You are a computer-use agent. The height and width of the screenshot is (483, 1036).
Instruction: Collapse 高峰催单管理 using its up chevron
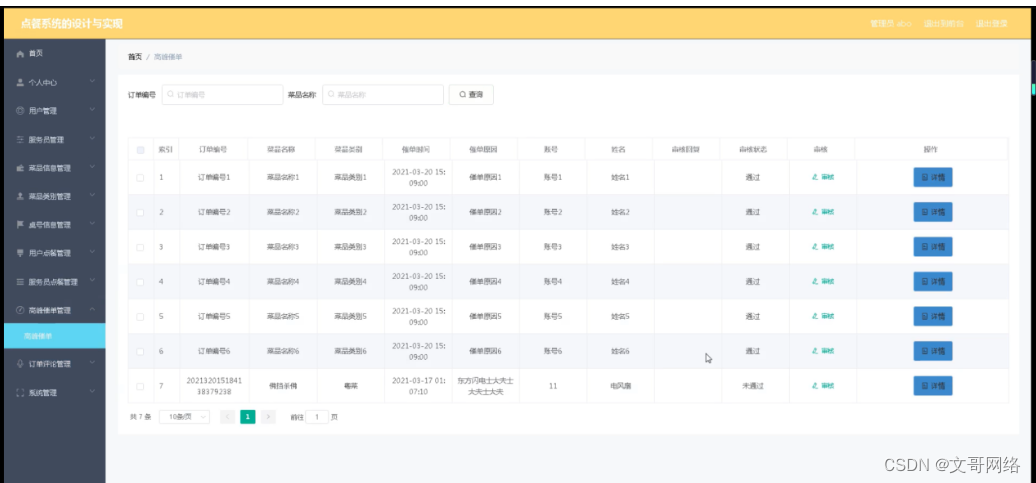92,309
